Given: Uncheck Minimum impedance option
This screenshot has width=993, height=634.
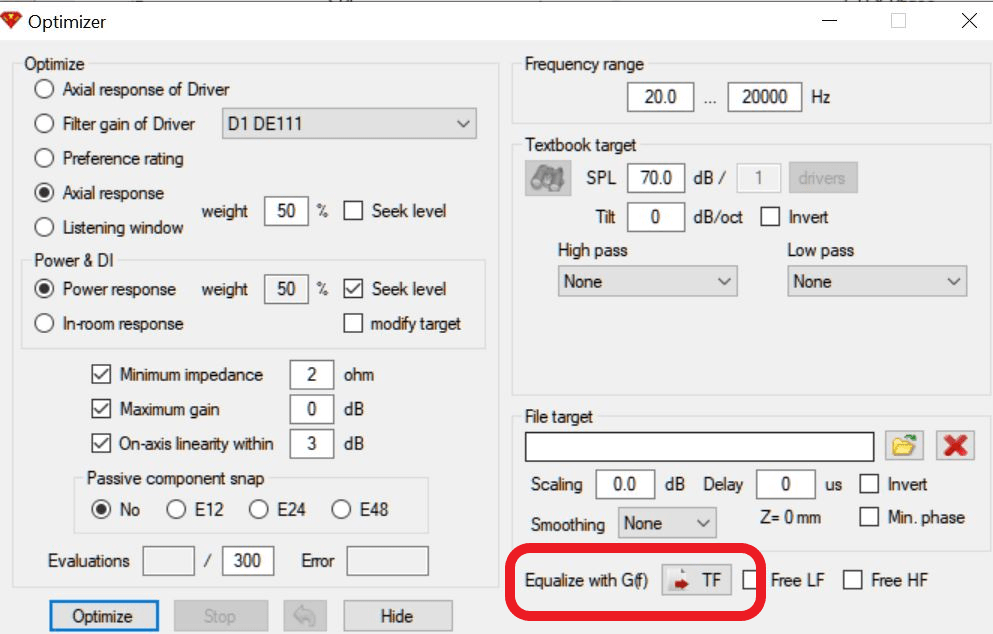Looking at the screenshot, I should click(101, 374).
